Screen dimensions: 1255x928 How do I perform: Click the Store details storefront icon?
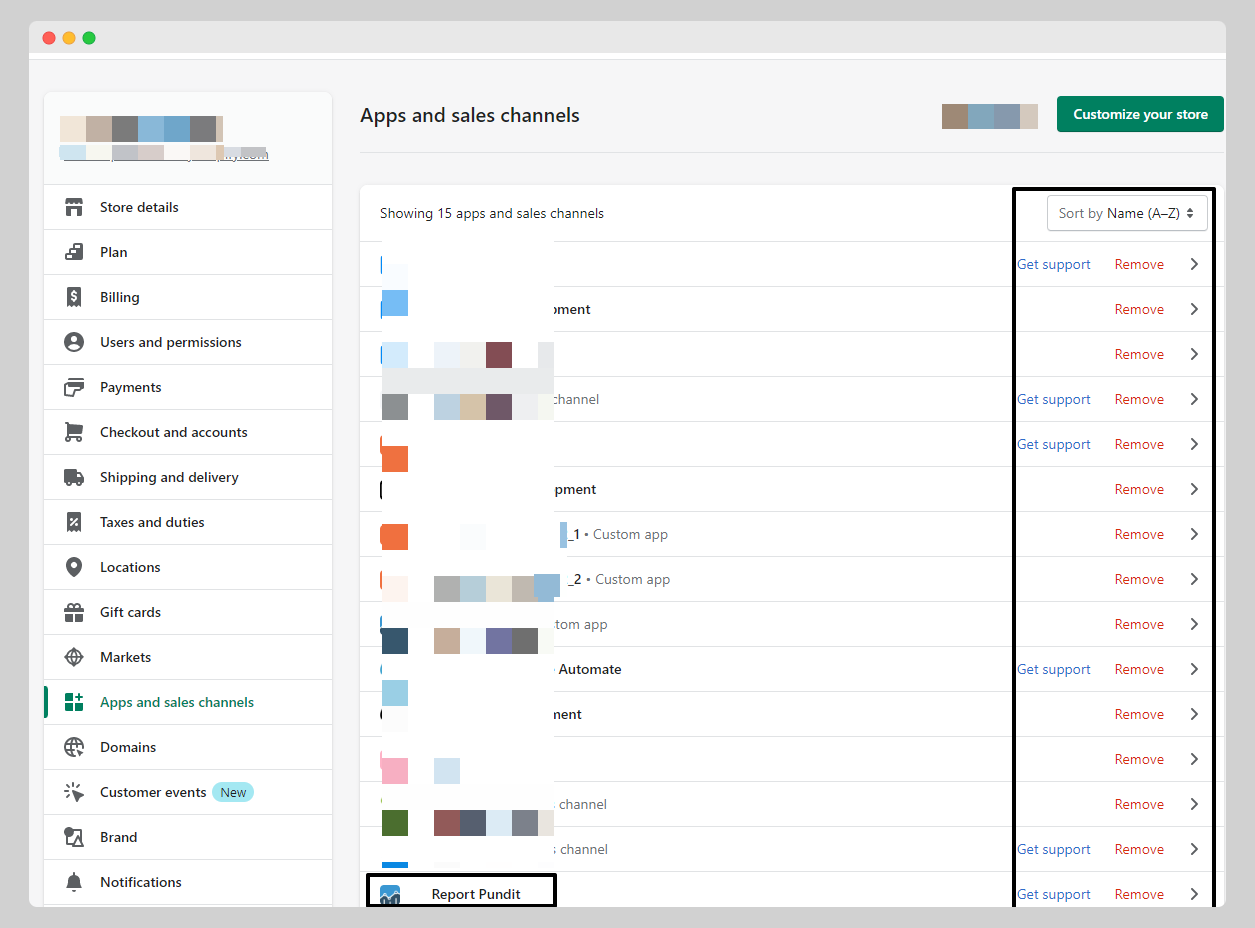pyautogui.click(x=73, y=207)
